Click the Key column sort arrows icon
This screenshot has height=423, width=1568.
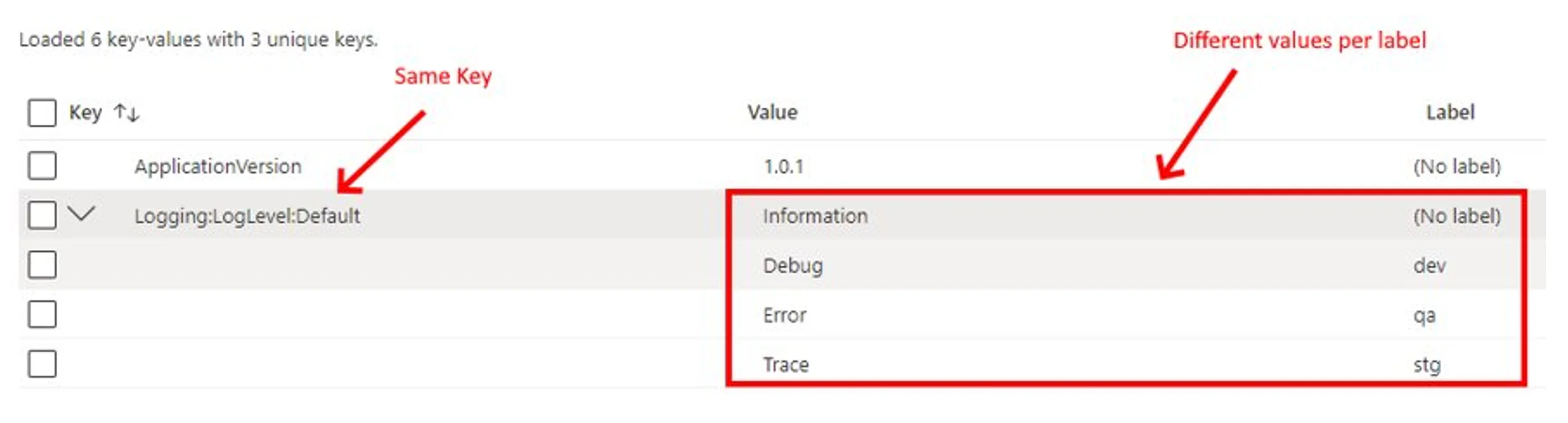[126, 113]
